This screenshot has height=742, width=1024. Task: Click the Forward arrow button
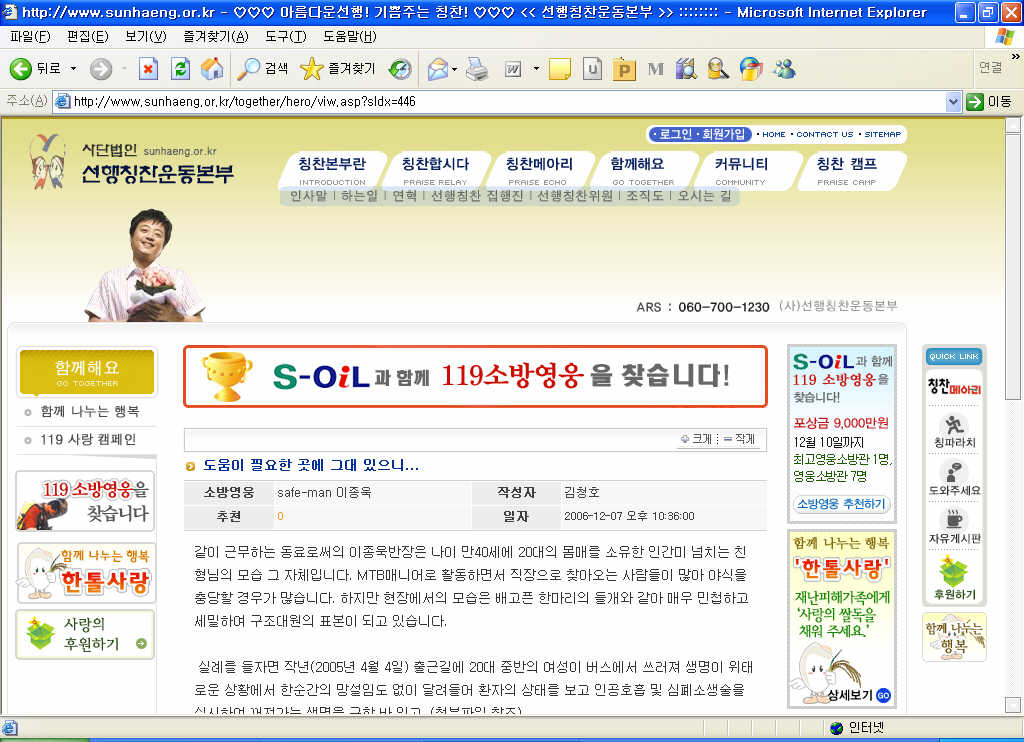[x=101, y=69]
